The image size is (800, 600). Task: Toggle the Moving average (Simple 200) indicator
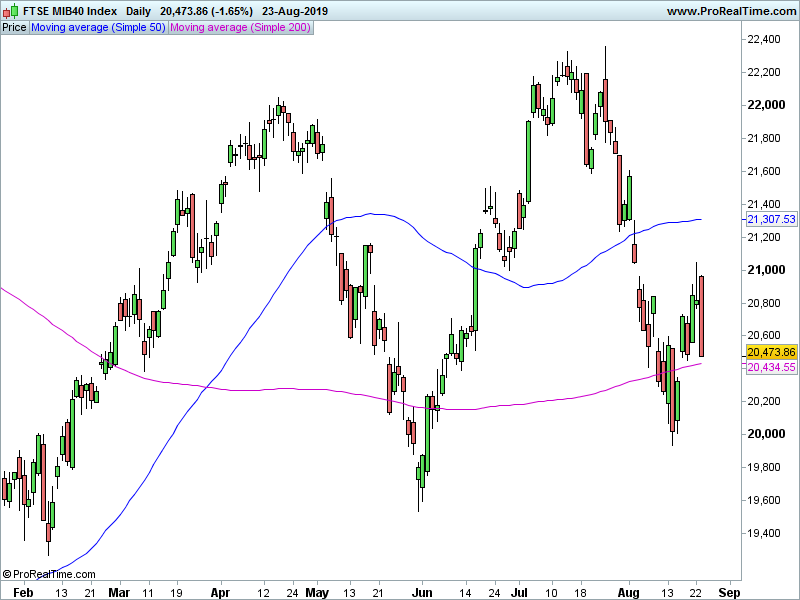coord(240,27)
